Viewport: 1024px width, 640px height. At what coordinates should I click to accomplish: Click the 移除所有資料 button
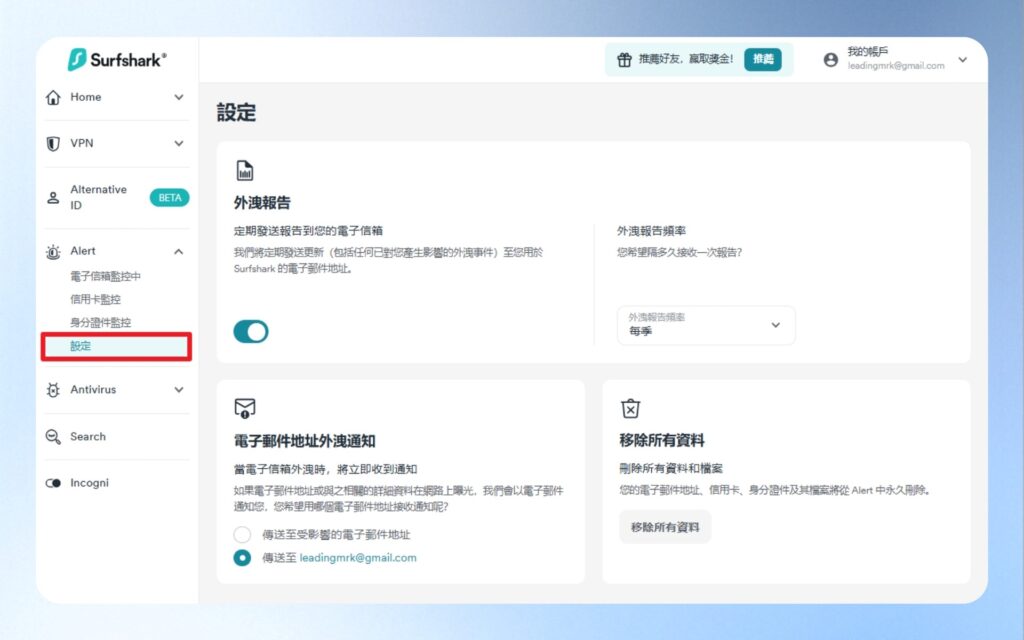[x=665, y=527]
